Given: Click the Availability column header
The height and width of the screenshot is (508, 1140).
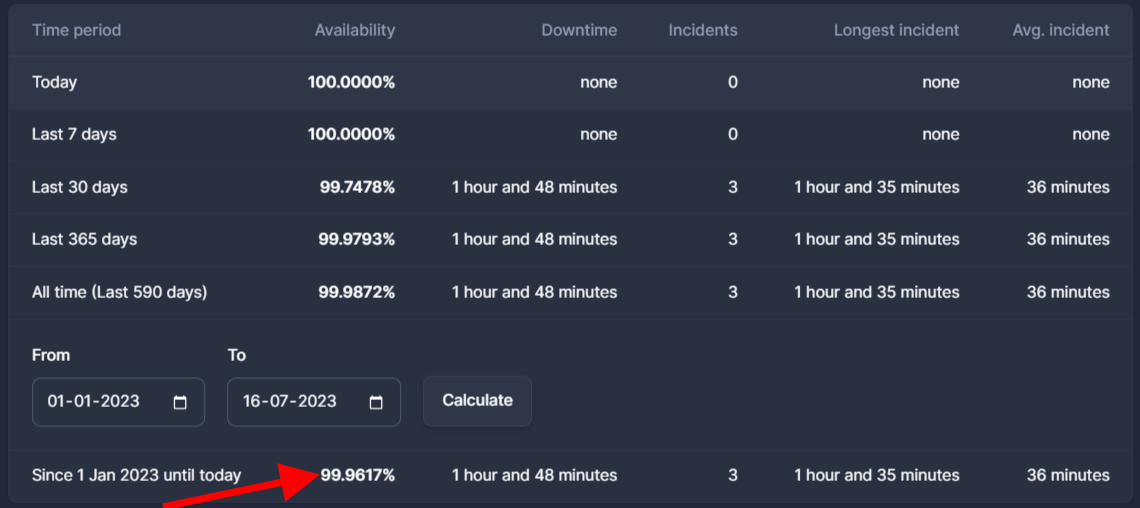Looking at the screenshot, I should click(x=355, y=31).
